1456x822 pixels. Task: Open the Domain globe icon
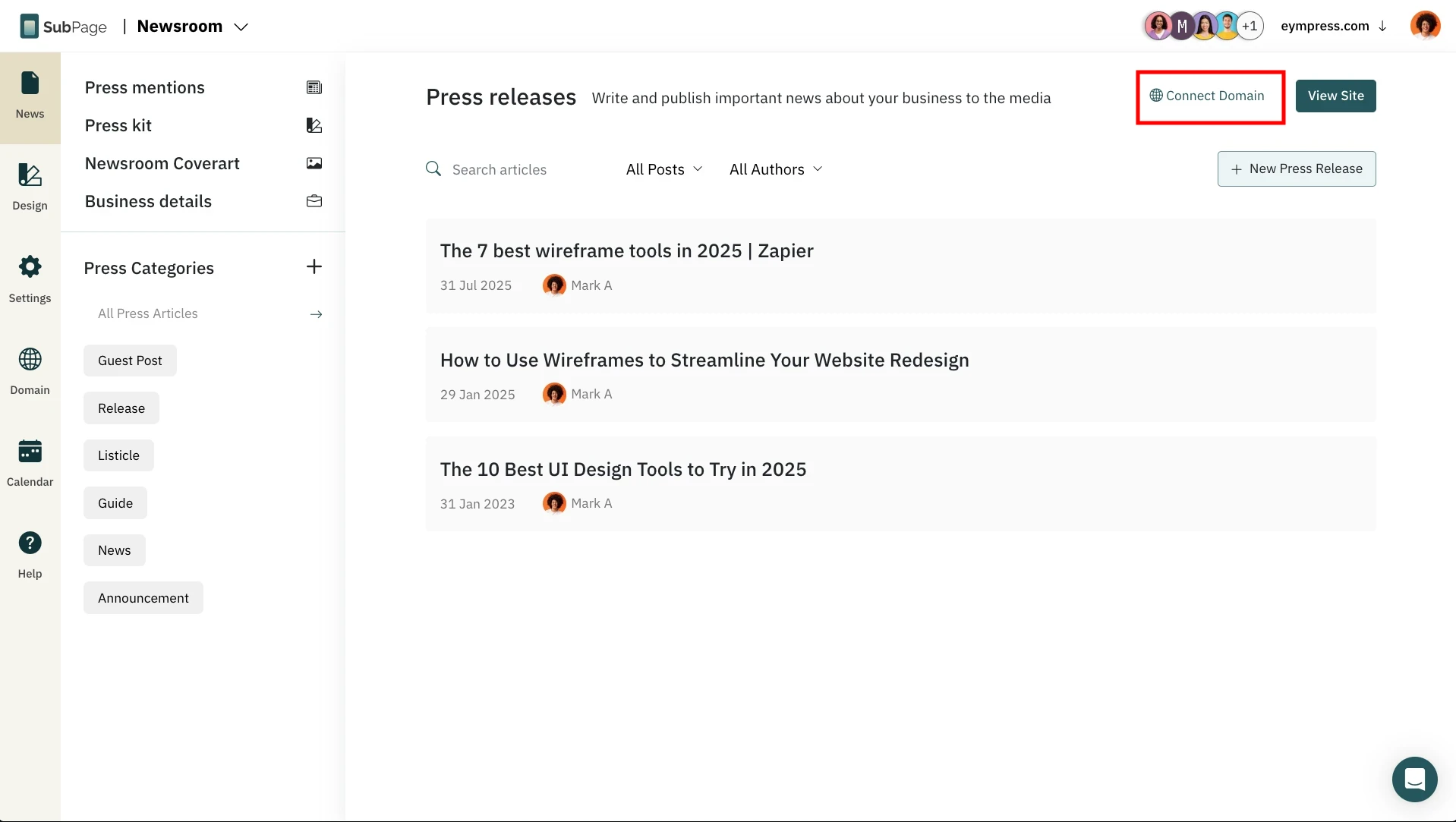pyautogui.click(x=30, y=371)
